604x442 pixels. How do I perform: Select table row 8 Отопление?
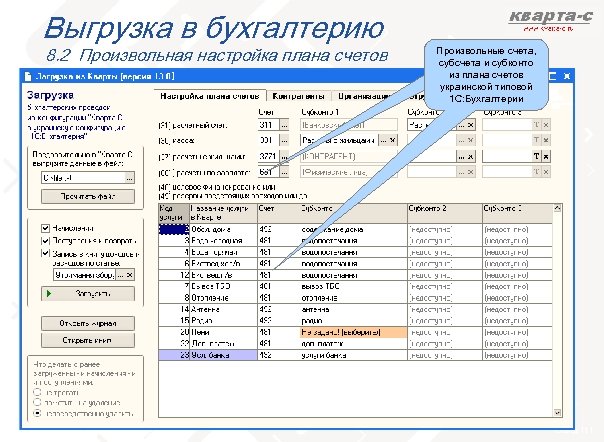coord(355,298)
